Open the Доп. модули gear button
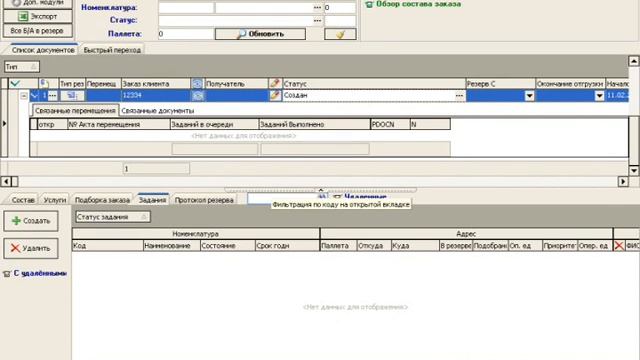This screenshot has height=360, width=640. click(x=38, y=3)
